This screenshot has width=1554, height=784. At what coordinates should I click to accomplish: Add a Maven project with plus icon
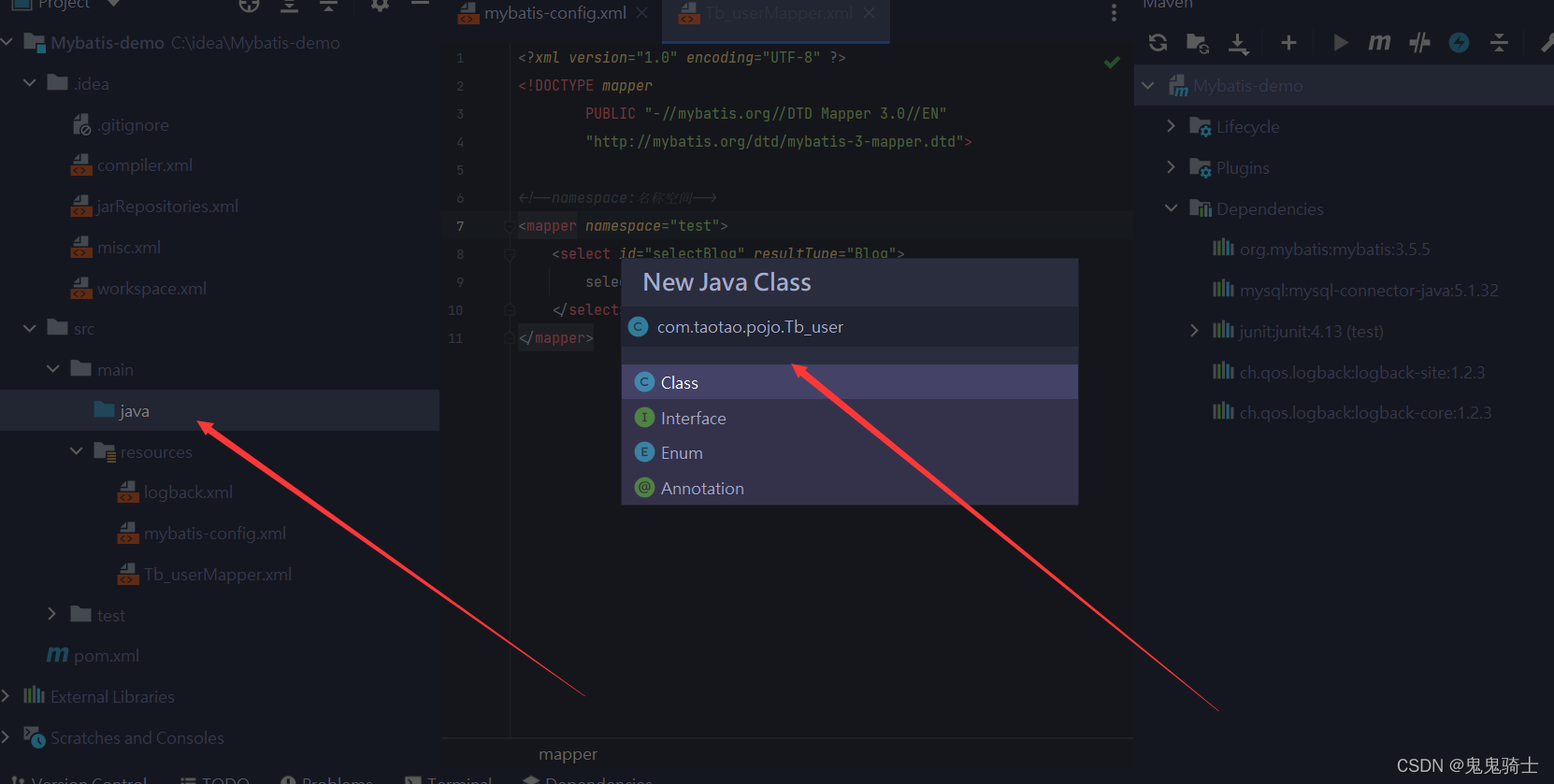pyautogui.click(x=1288, y=42)
